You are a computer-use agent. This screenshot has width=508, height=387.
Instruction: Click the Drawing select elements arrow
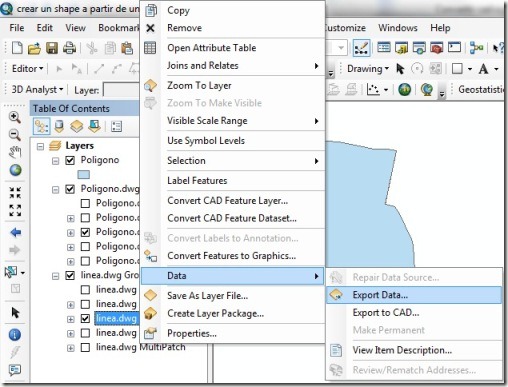point(400,69)
